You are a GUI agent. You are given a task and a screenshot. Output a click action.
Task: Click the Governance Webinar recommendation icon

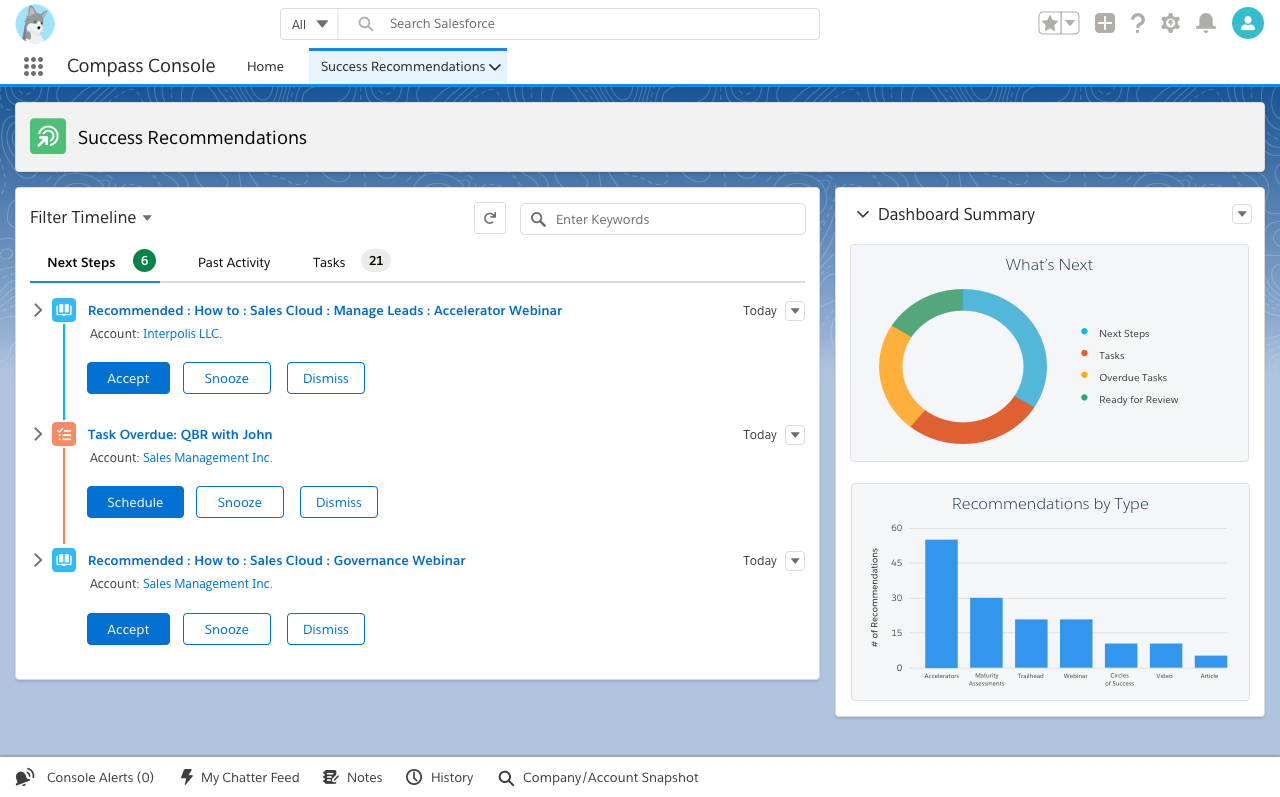(x=64, y=560)
